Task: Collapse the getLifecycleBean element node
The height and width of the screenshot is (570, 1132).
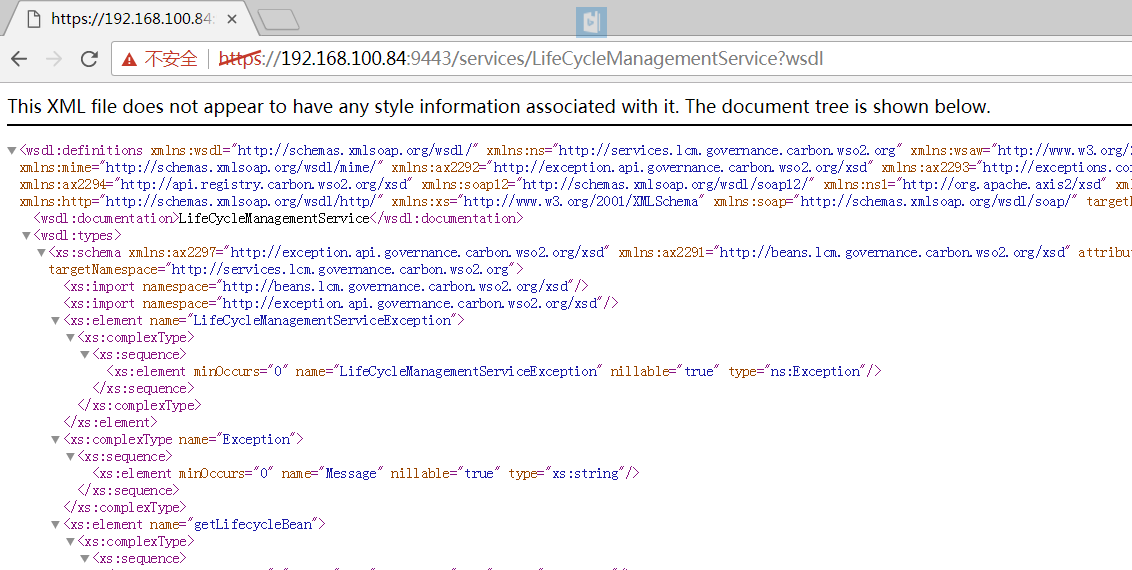Action: tap(56, 525)
